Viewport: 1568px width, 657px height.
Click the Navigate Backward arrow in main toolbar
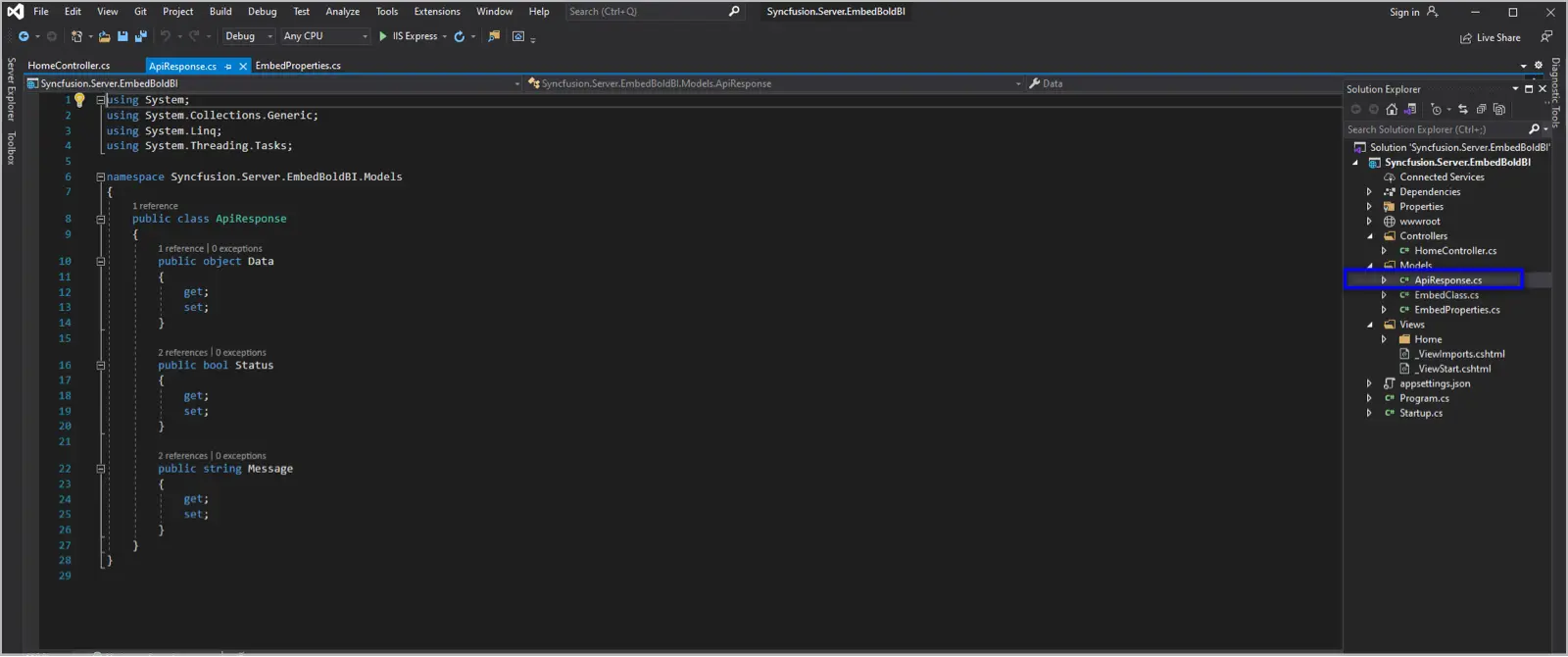[24, 36]
